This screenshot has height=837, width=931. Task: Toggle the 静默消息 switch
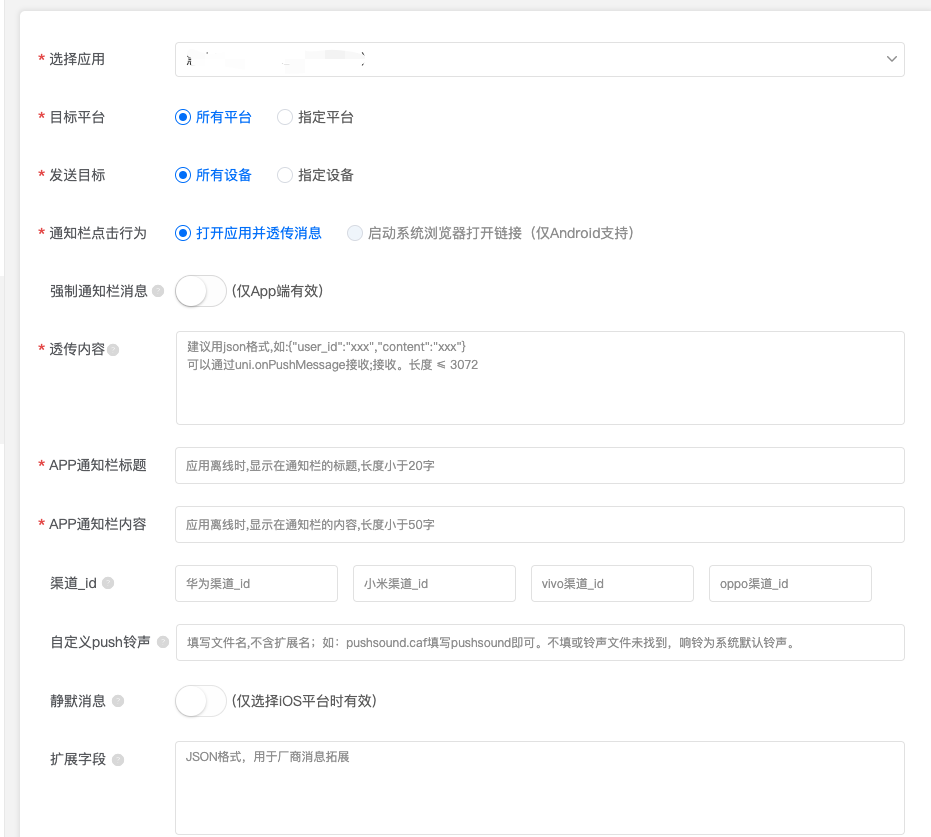coord(201,701)
